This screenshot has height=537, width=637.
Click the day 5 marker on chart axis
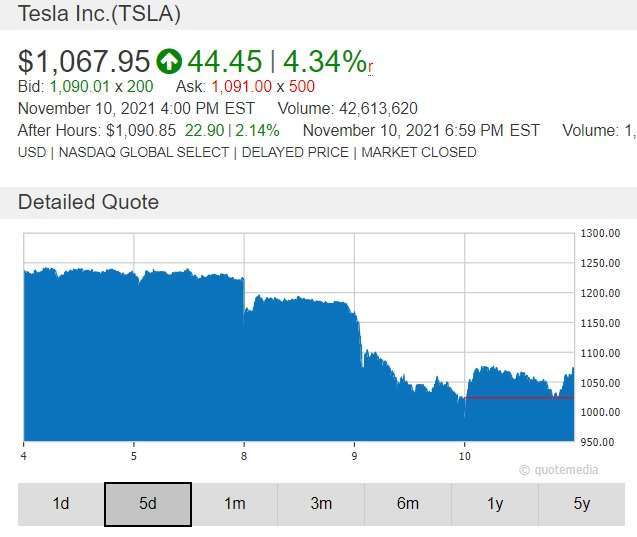pyautogui.click(x=134, y=456)
